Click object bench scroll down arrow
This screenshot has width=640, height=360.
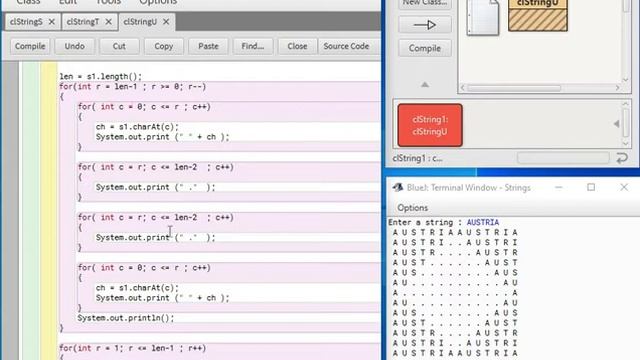(x=626, y=143)
